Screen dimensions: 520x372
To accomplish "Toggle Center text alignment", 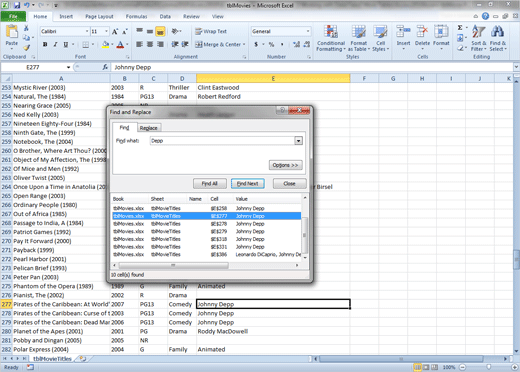I will click(150, 44).
